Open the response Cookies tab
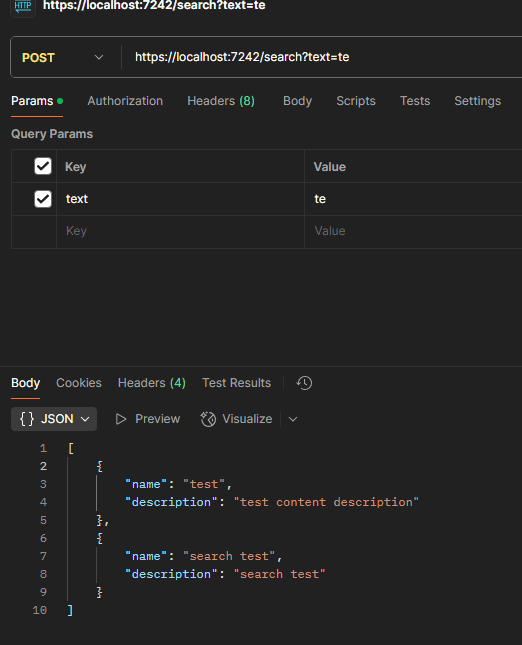522x645 pixels. [79, 383]
